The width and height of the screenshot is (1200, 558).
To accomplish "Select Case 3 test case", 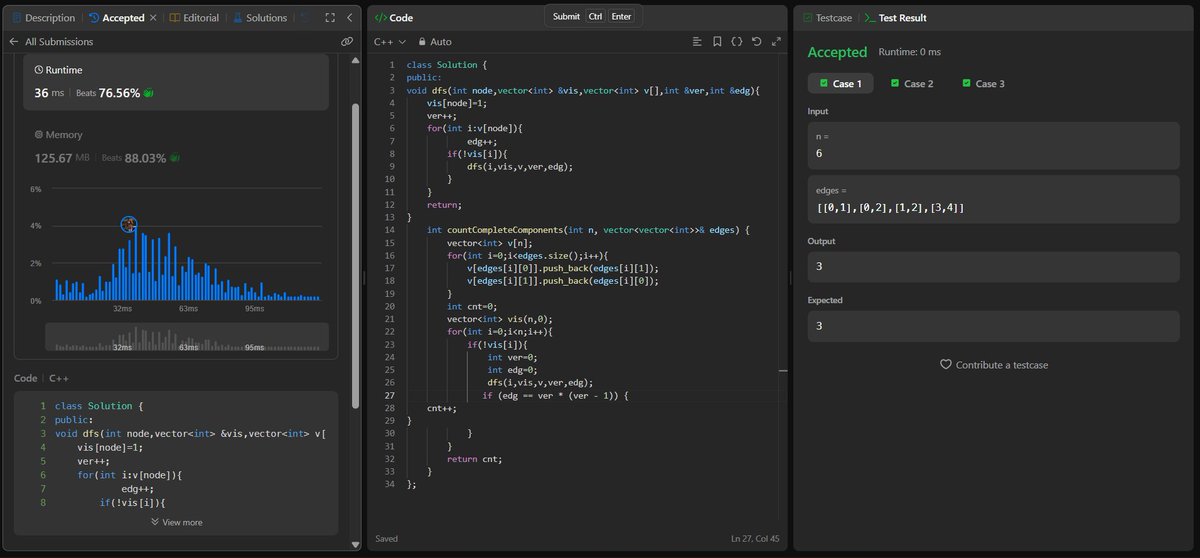I will [x=983, y=84].
